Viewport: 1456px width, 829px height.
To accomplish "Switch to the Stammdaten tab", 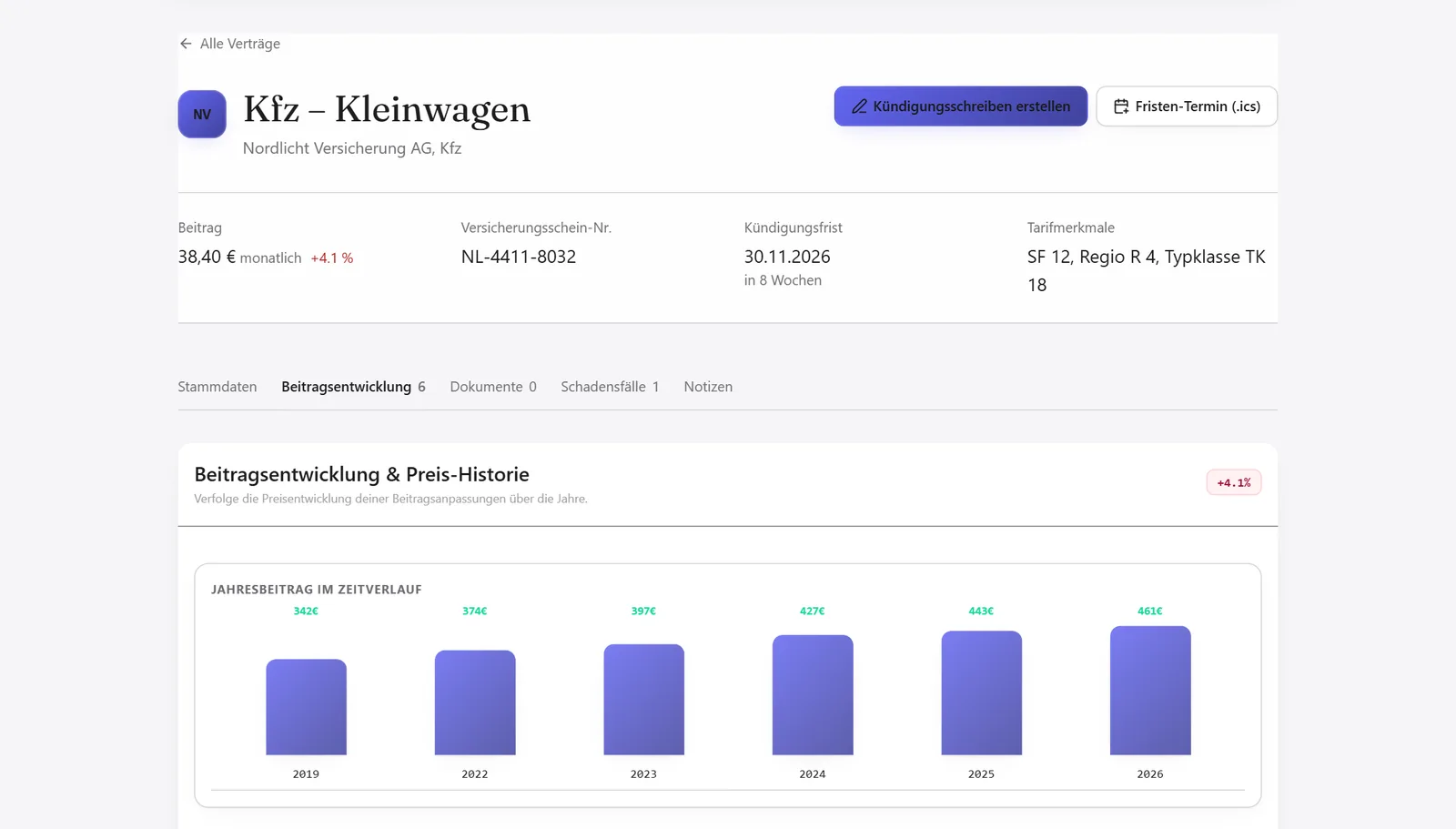I will click(x=217, y=387).
